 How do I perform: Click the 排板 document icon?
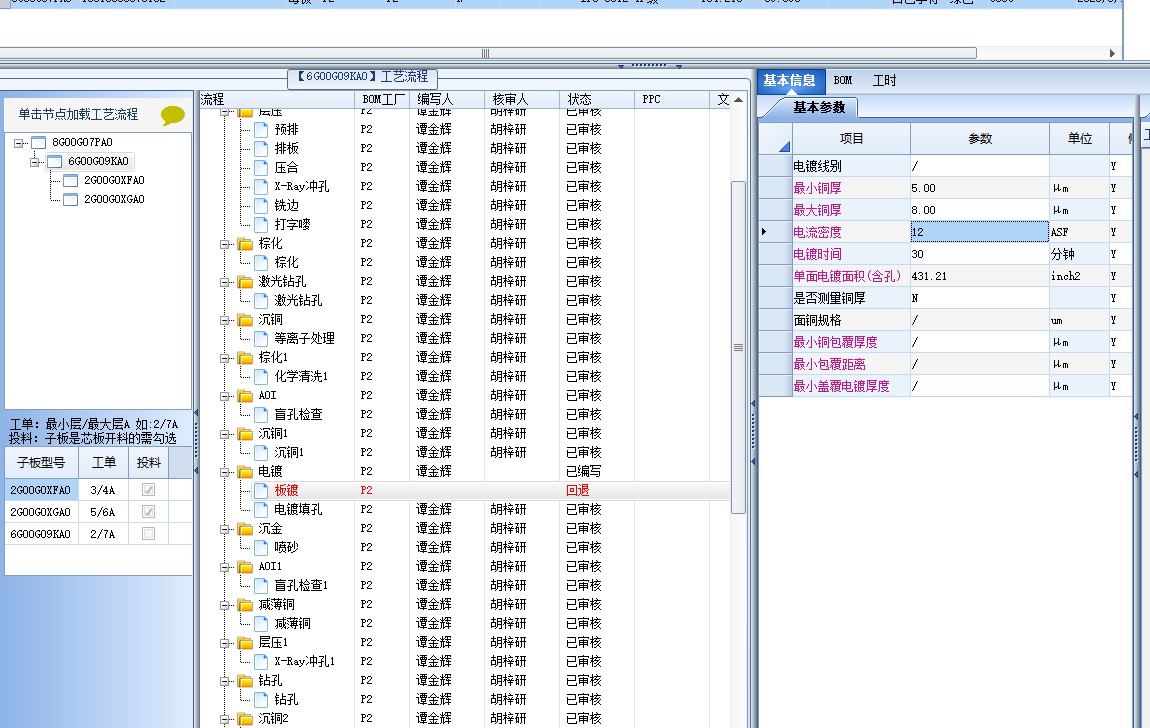(x=261, y=149)
